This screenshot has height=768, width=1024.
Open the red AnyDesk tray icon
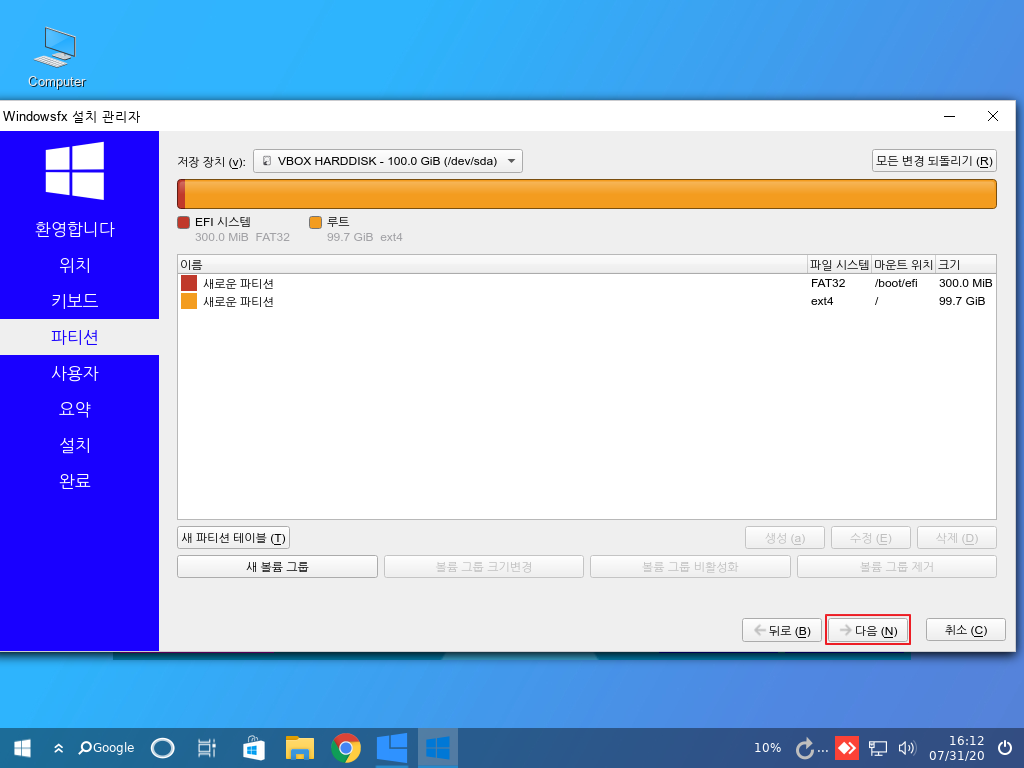847,748
